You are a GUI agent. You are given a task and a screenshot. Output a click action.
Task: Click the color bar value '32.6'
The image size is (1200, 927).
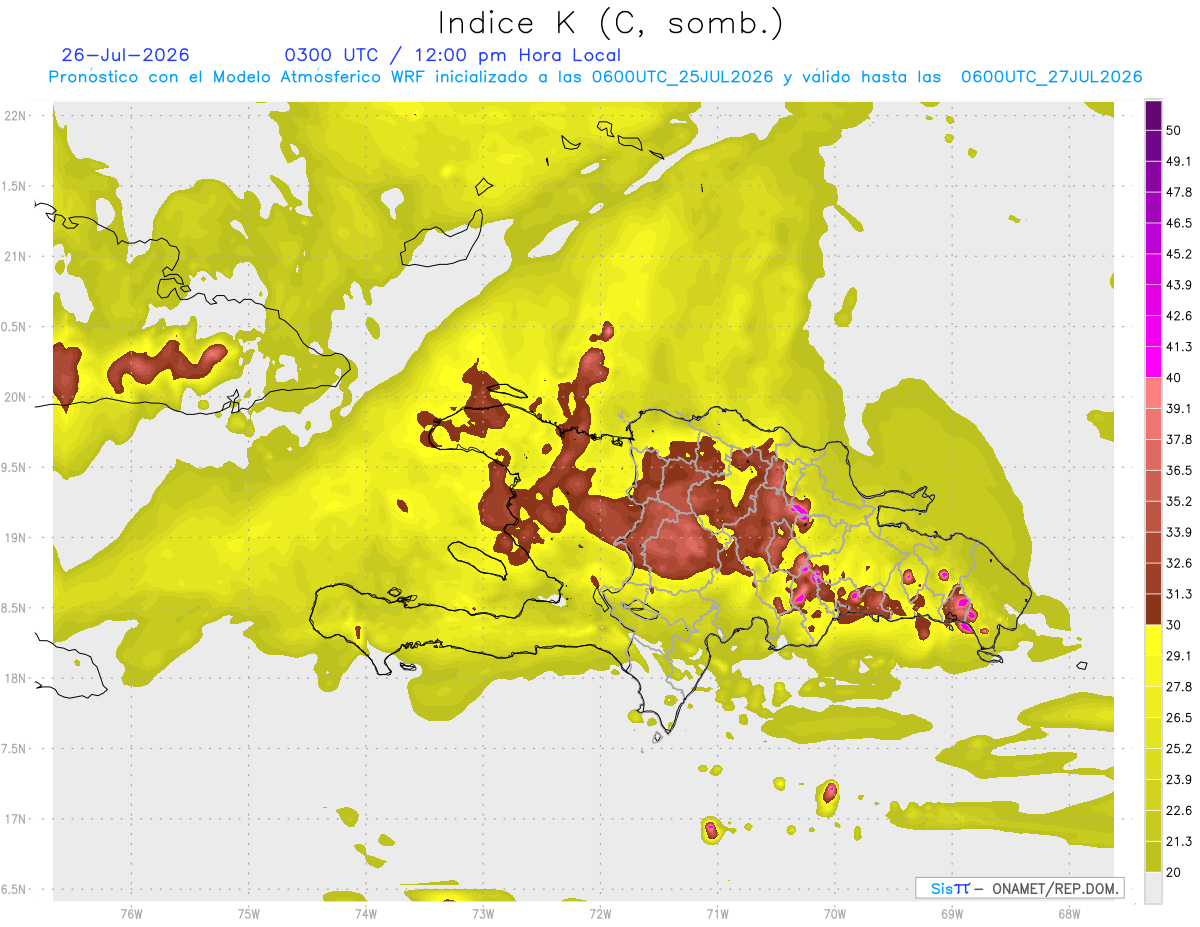pos(1179,563)
